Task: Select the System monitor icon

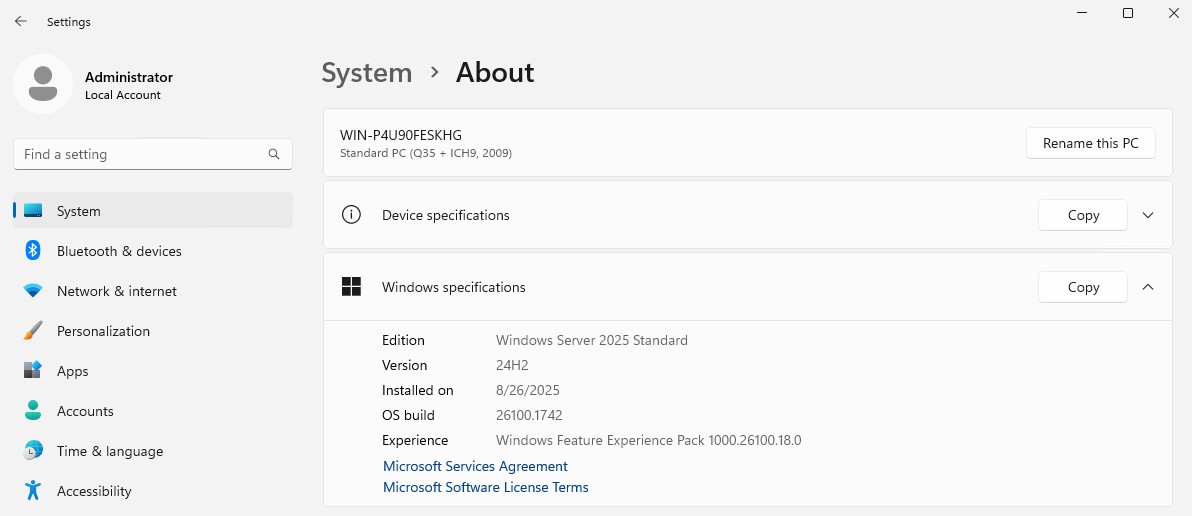Action: click(x=33, y=211)
